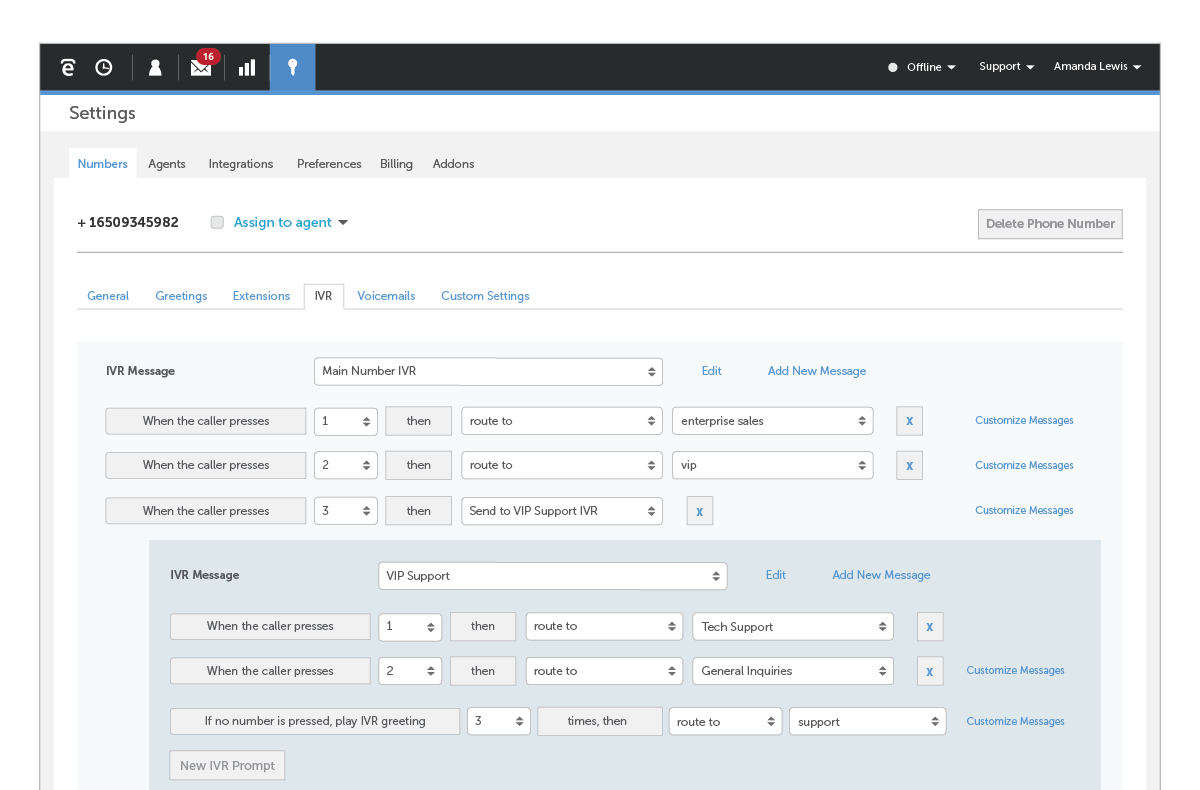Open the VIP Support IVR message dropdown
The image size is (1200, 790).
coord(552,576)
